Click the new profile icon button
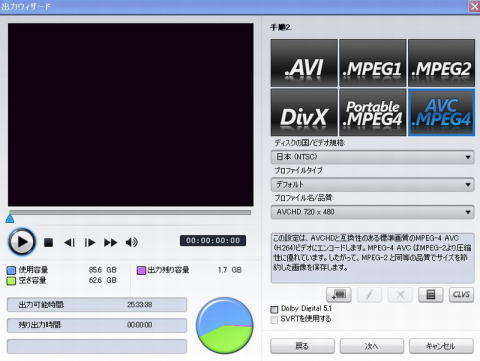Screen dimensions: 480x361 coord(339,295)
